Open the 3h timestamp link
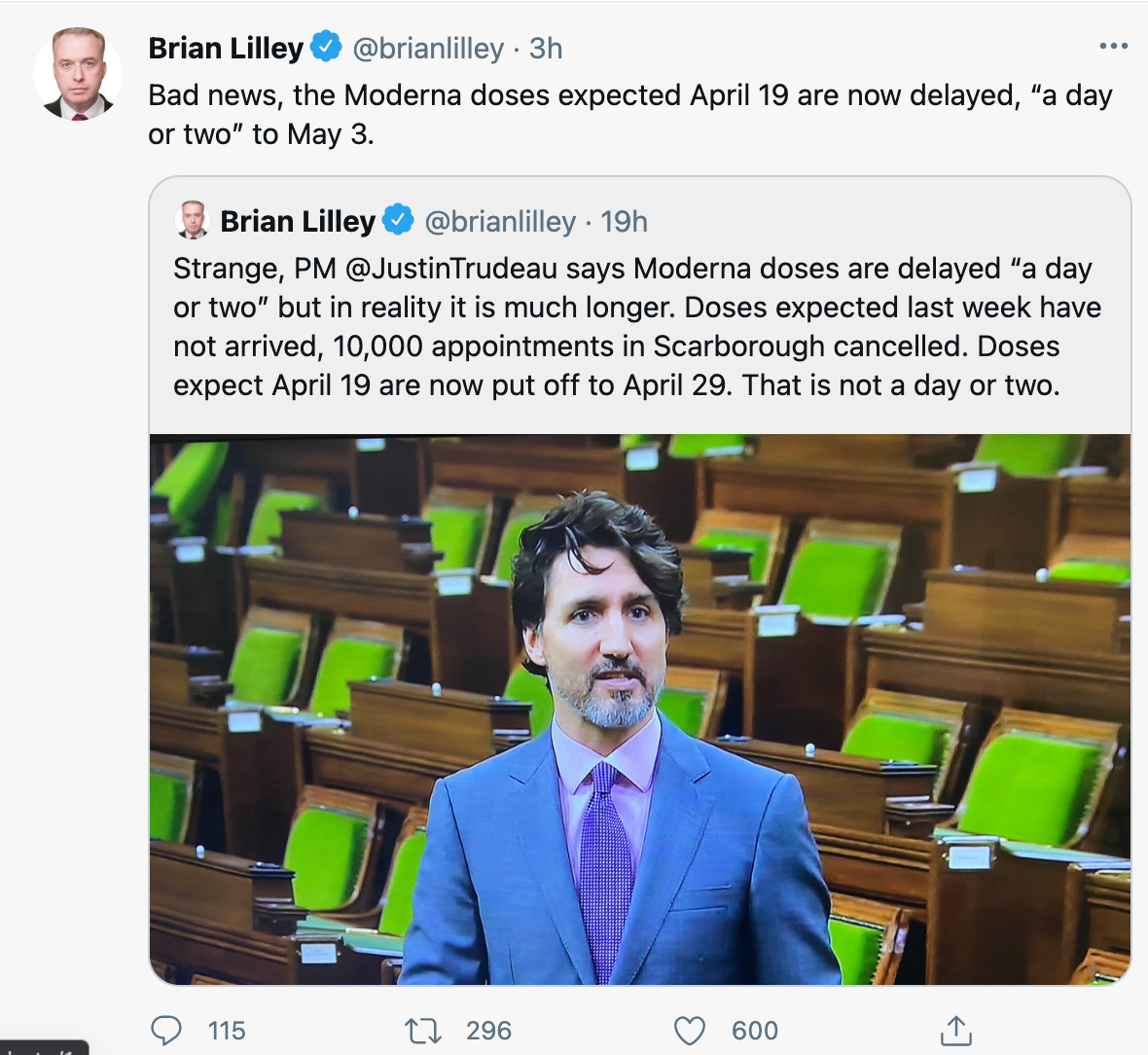This screenshot has width=1148, height=1055. click(546, 49)
